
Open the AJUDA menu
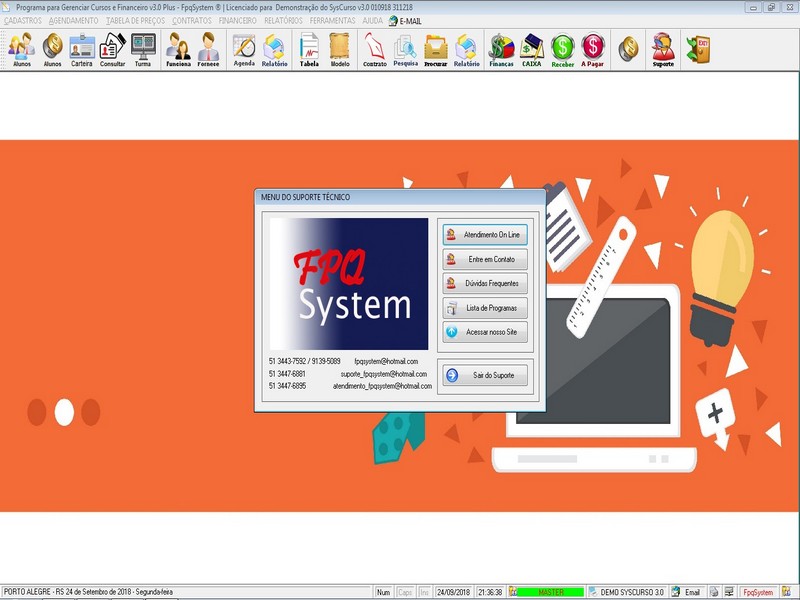(x=372, y=21)
